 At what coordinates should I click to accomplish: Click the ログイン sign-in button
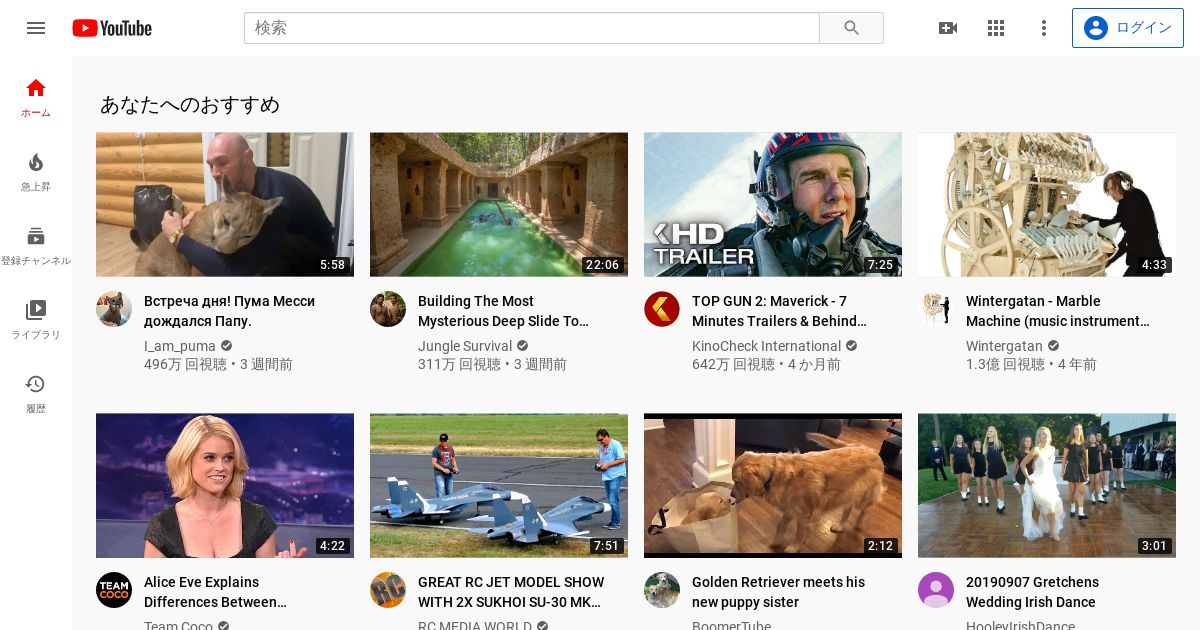1128,28
